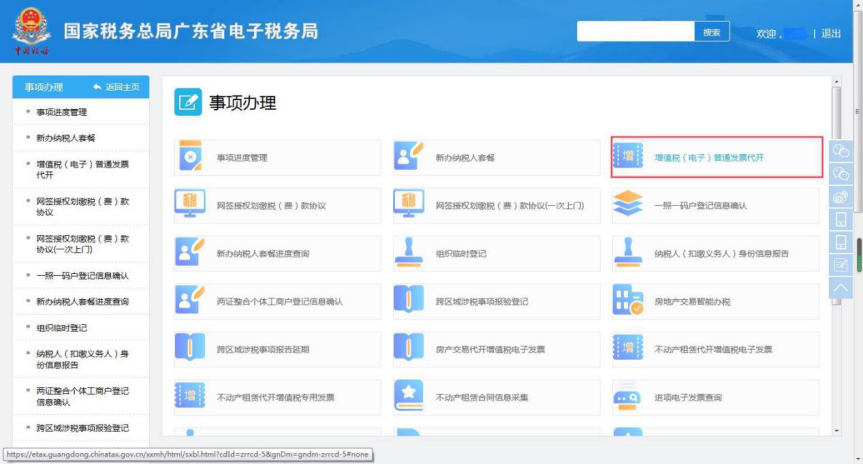Viewport: 863px width, 464px height.
Task: Click the inner panel scrollbar down arrow
Action: click(837, 431)
